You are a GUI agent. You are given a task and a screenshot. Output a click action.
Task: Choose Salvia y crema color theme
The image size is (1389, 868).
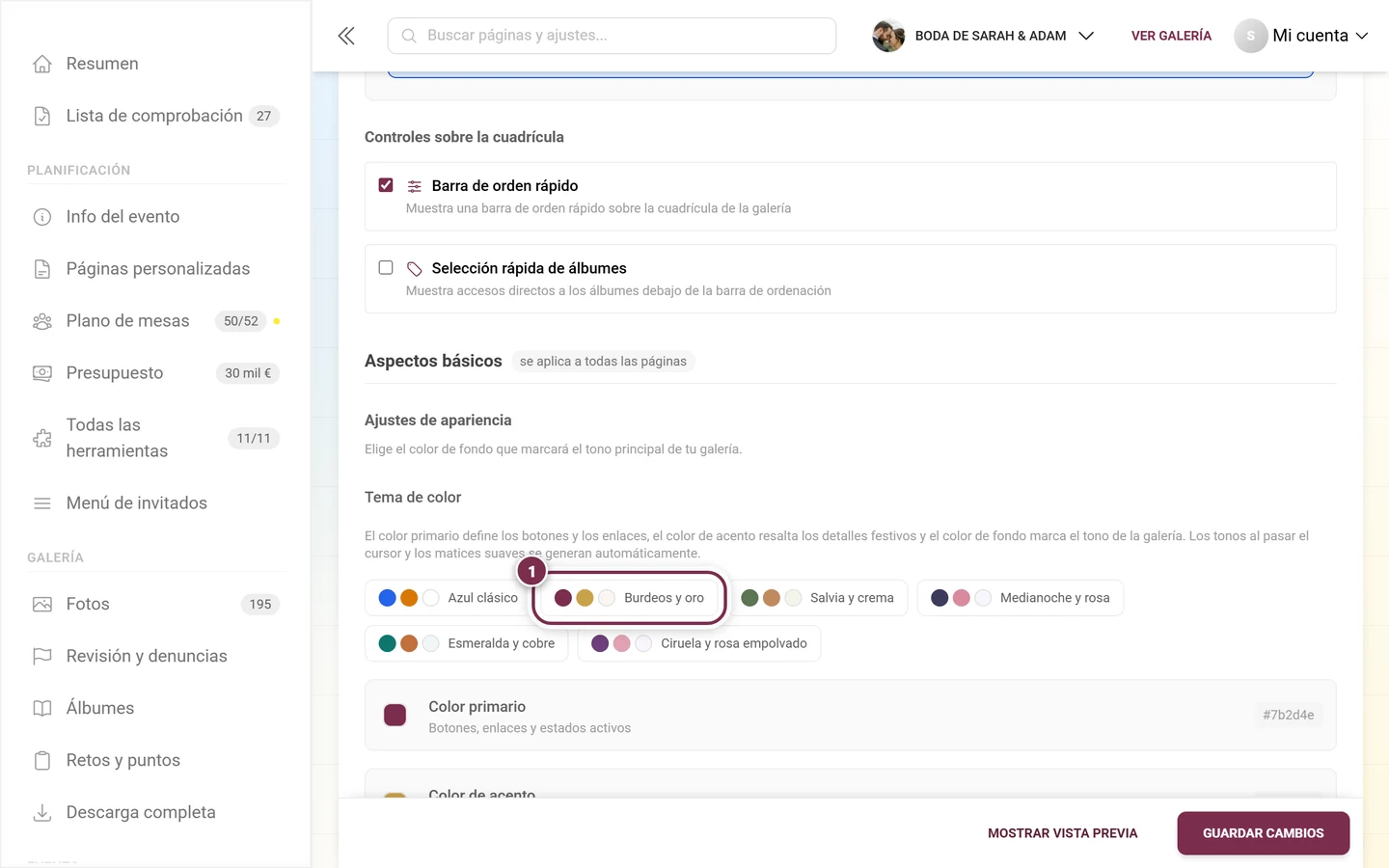[817, 598]
